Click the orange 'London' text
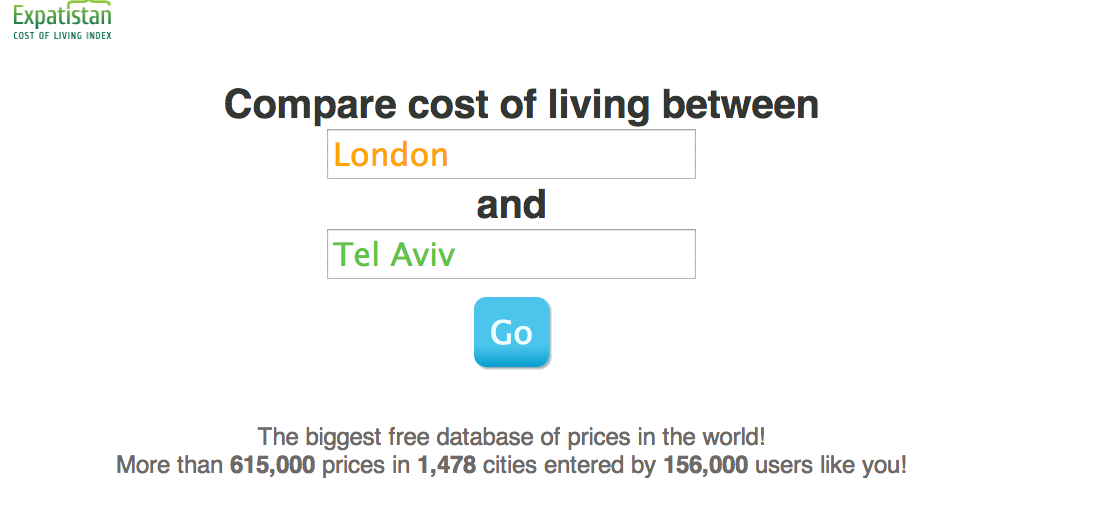This screenshot has height=508, width=1099. (390, 155)
